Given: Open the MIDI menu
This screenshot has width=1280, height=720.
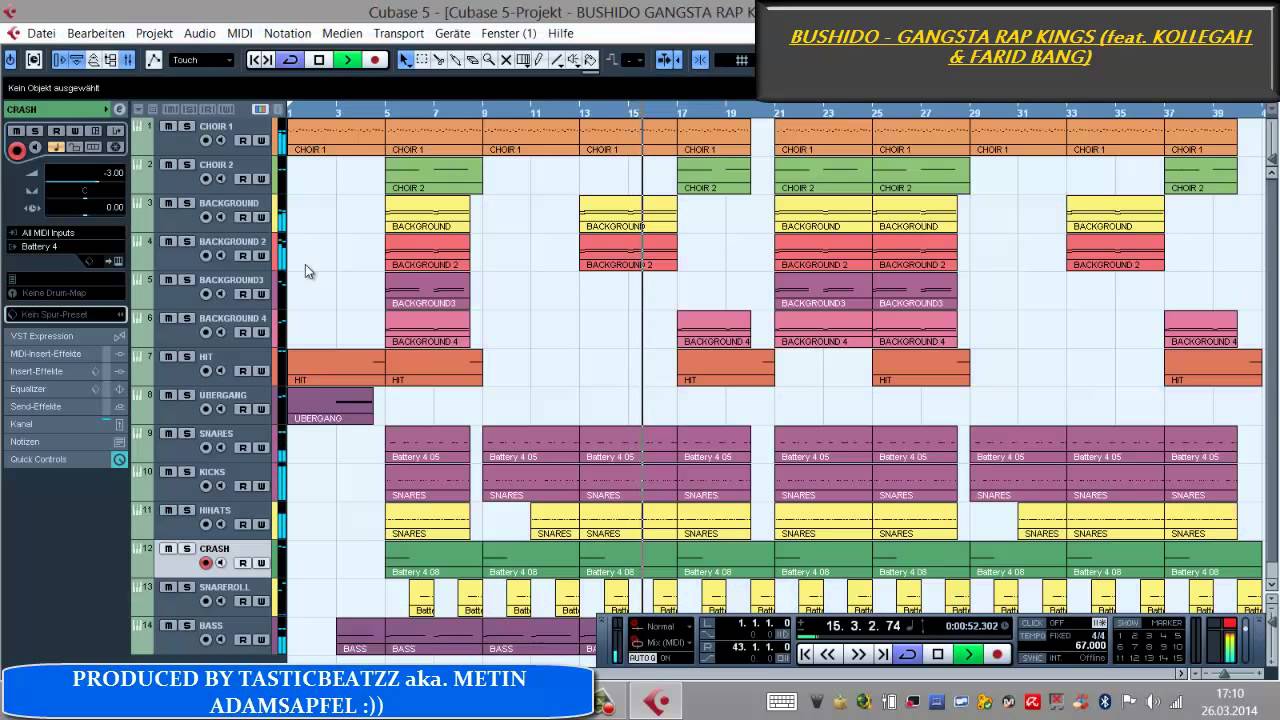Looking at the screenshot, I should click(240, 33).
